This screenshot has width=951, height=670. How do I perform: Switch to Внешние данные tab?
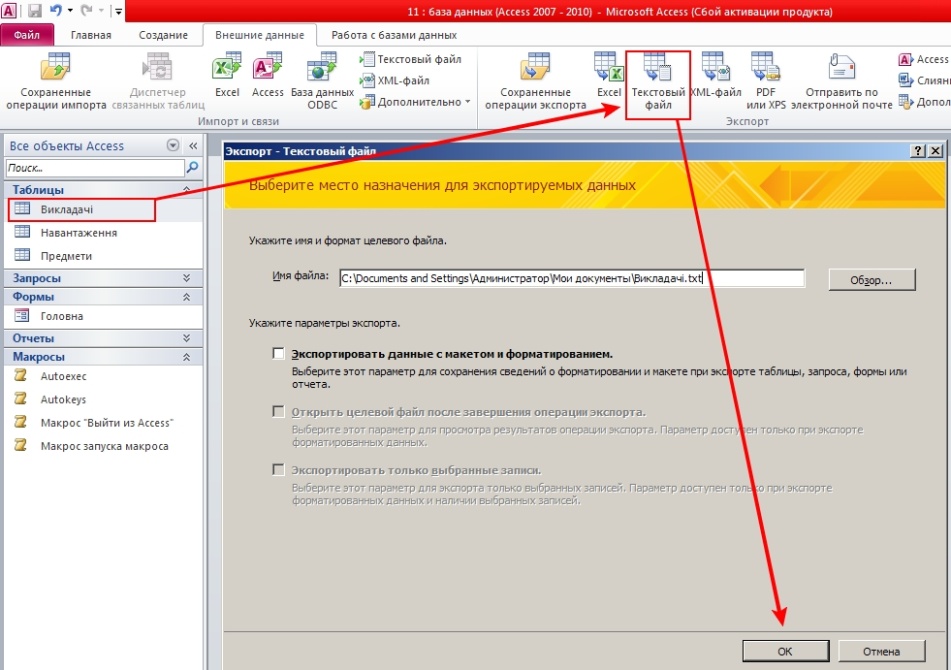(x=260, y=35)
